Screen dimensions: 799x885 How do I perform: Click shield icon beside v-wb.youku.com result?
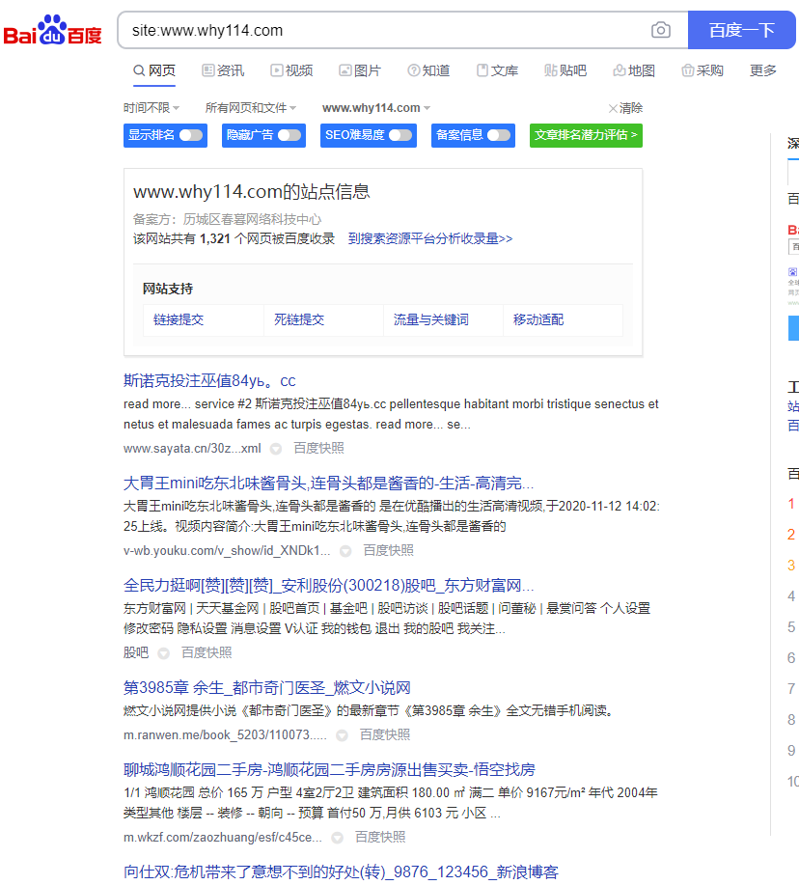[345, 551]
